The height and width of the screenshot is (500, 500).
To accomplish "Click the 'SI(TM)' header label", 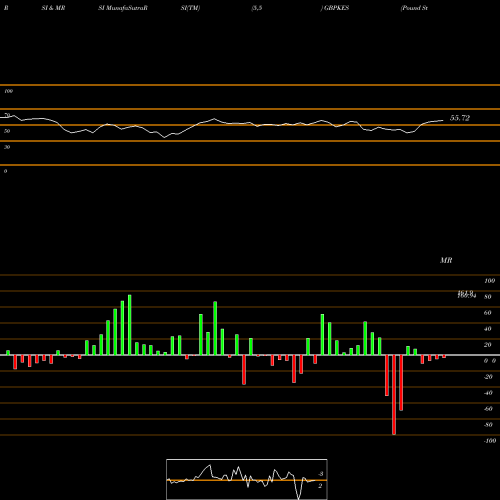I will point(190,8).
